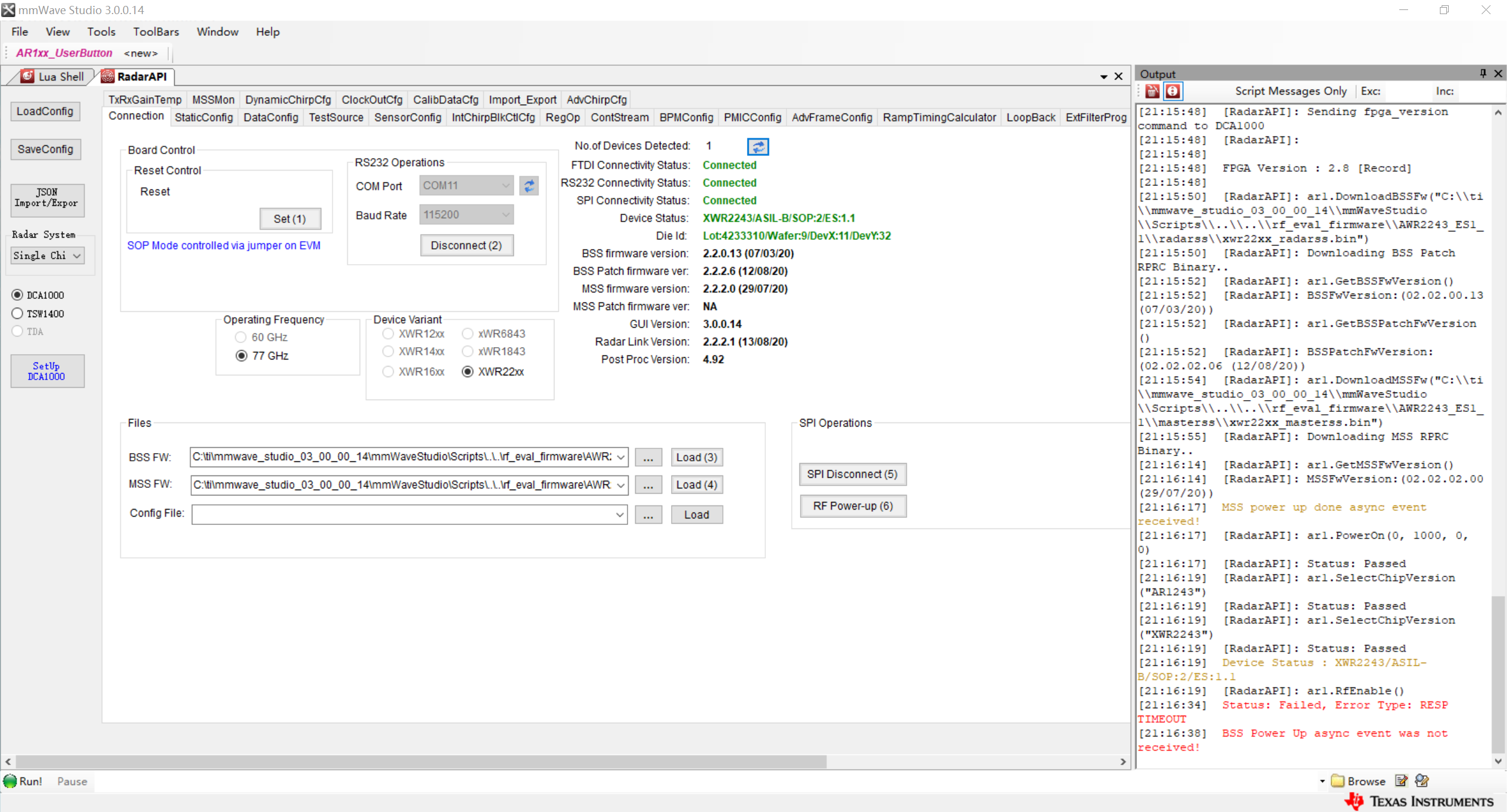Refresh the COM port list
Image resolution: width=1507 pixels, height=812 pixels.
coord(529,186)
